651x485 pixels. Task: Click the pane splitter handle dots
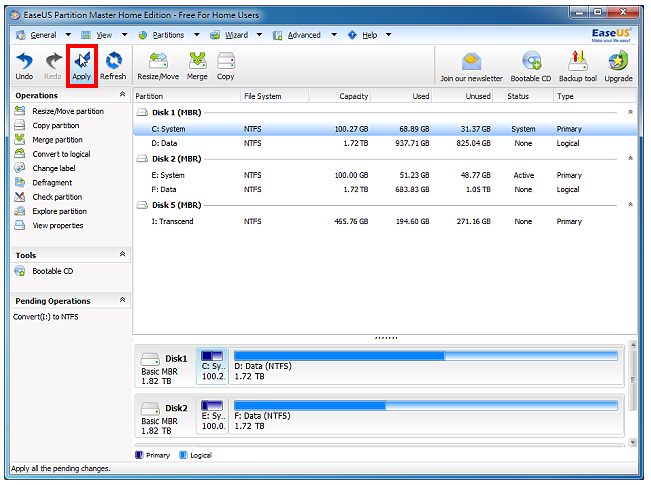pyautogui.click(x=386, y=338)
